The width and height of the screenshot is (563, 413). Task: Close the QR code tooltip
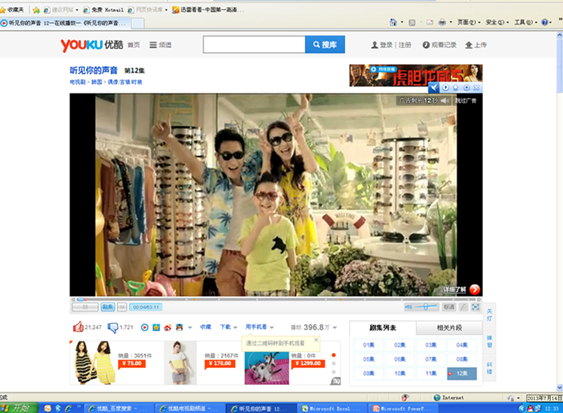[316, 339]
